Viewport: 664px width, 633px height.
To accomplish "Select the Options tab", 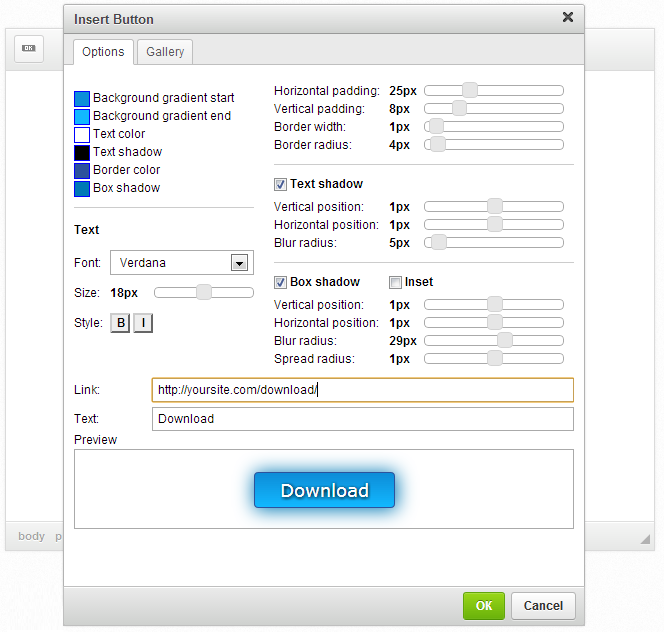I will coord(103,52).
